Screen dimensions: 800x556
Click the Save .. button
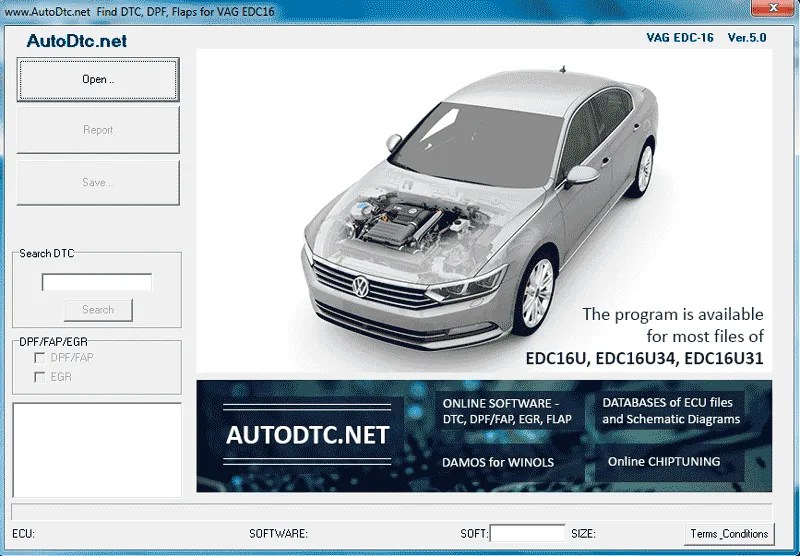[98, 183]
